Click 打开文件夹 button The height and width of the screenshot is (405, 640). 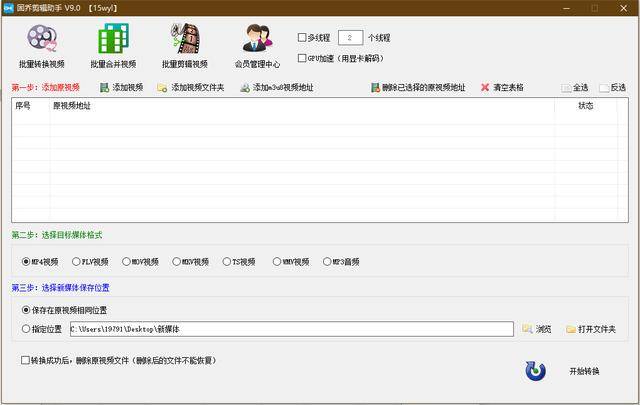pyautogui.click(x=590, y=329)
